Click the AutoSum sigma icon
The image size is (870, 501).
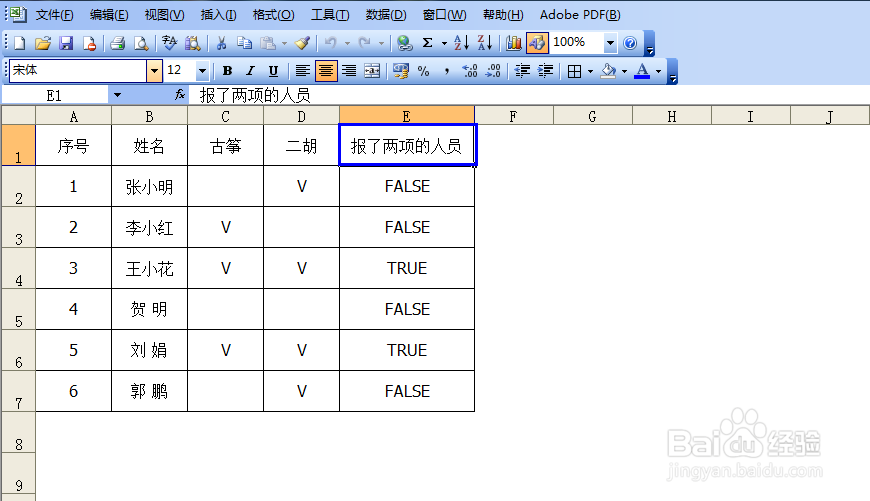pyautogui.click(x=428, y=43)
